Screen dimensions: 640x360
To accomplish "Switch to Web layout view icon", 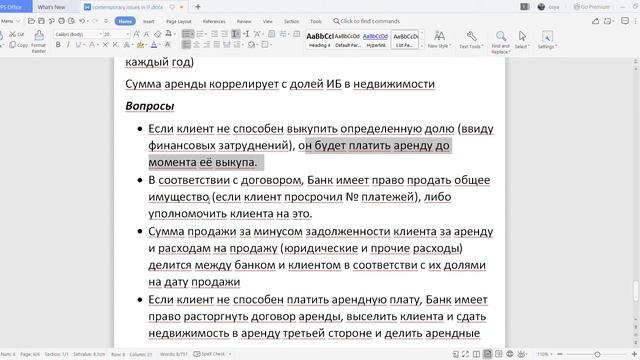I will tap(510, 354).
